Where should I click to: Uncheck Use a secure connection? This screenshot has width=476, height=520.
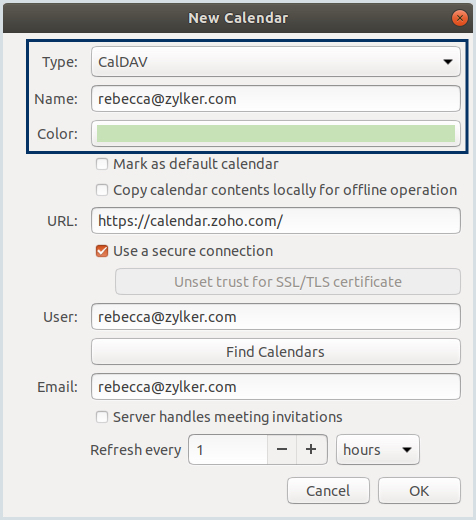tap(102, 251)
